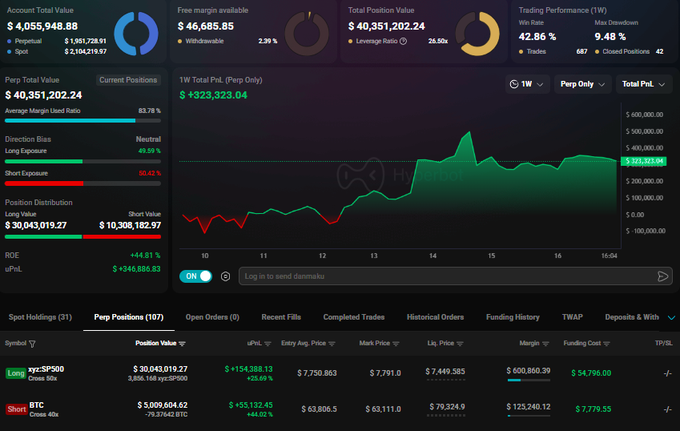Image resolution: width=680 pixels, height=431 pixels.
Task: Open the Deposits & With tab
Action: (x=632, y=317)
